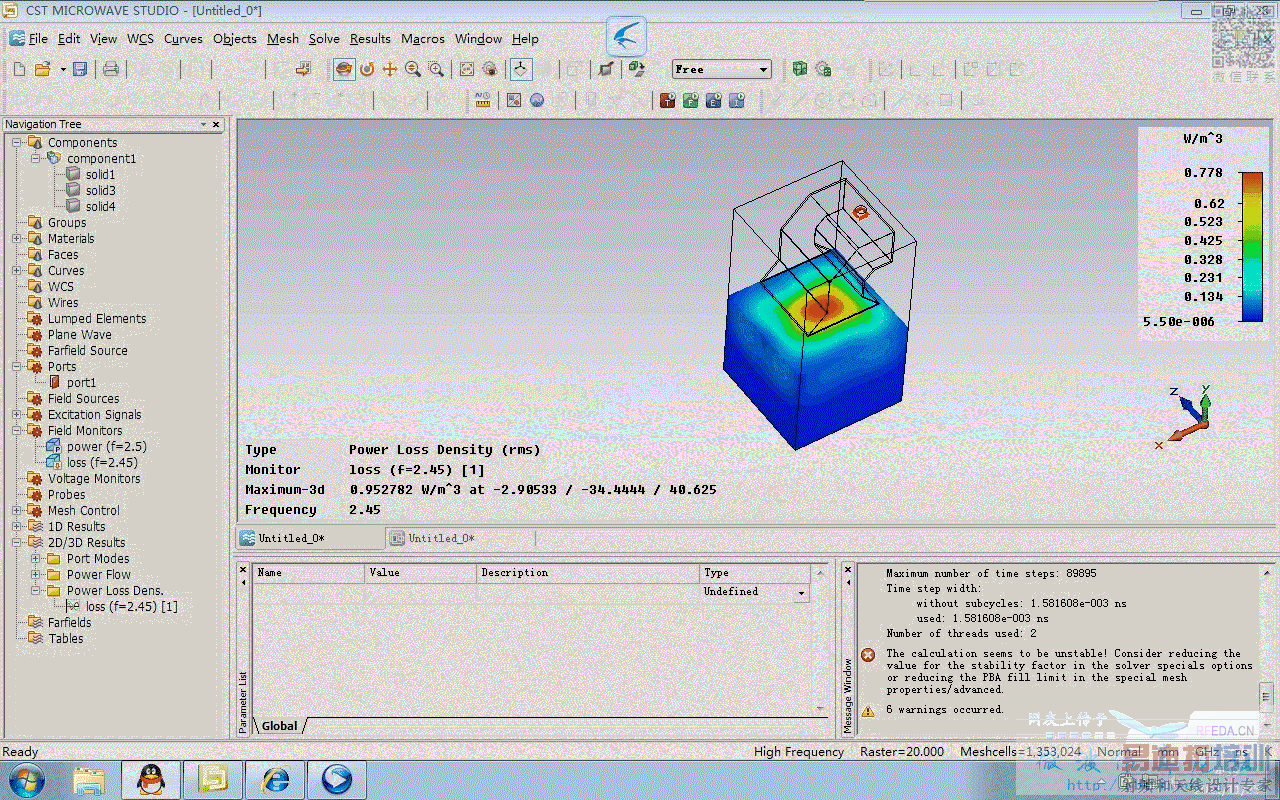1280x800 pixels.
Task: Expand the Materials tree node
Action: pyautogui.click(x=17, y=239)
